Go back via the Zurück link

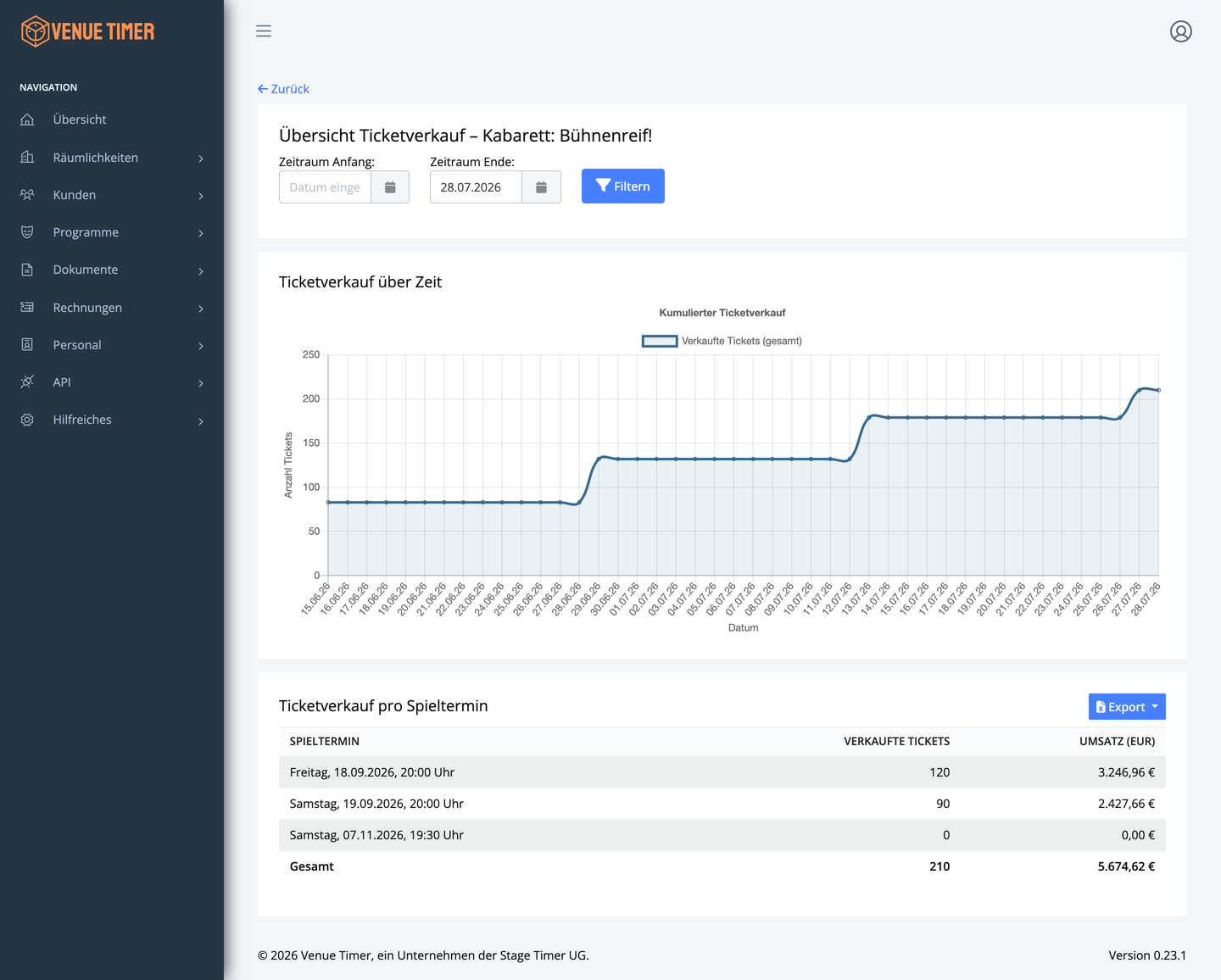point(283,89)
